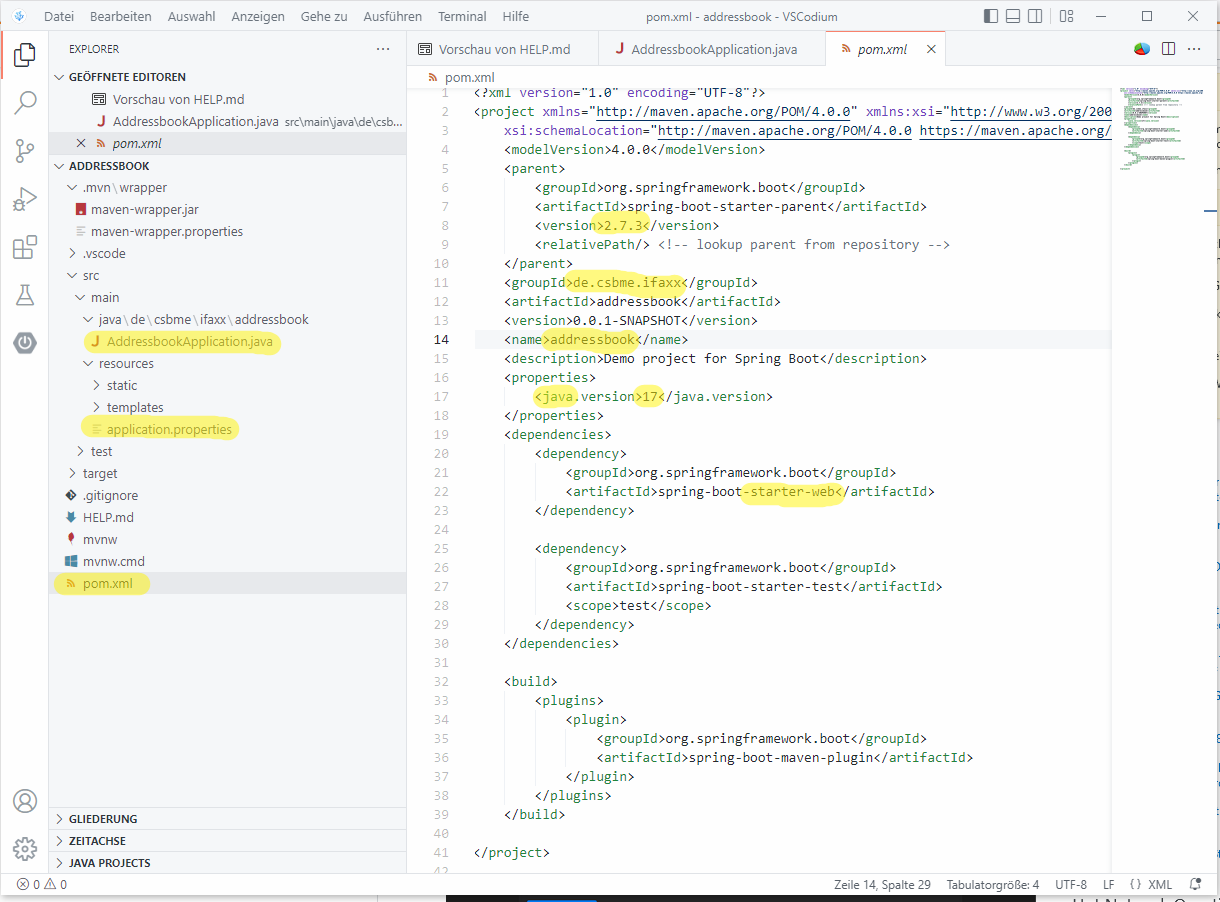This screenshot has height=902, width=1220.
Task: Click the VSCodium app icon in title bar
Action: click(x=18, y=16)
